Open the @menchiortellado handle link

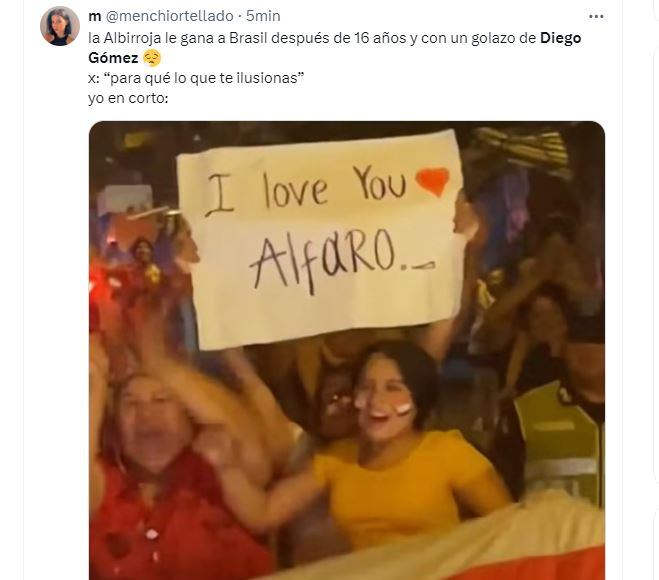[169, 16]
